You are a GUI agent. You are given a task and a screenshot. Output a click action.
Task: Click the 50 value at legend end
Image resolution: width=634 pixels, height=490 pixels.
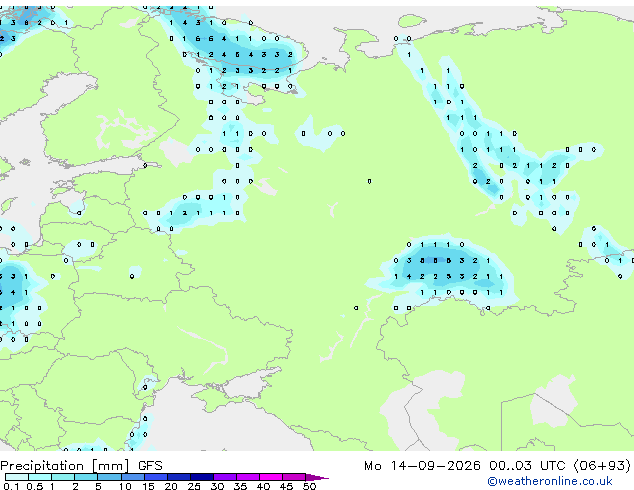pos(309,486)
